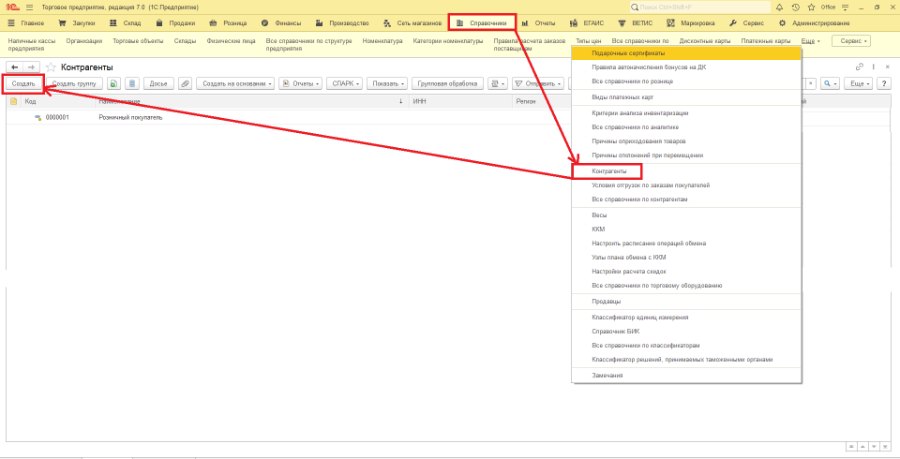Open the Справочники section tab

[x=483, y=23]
